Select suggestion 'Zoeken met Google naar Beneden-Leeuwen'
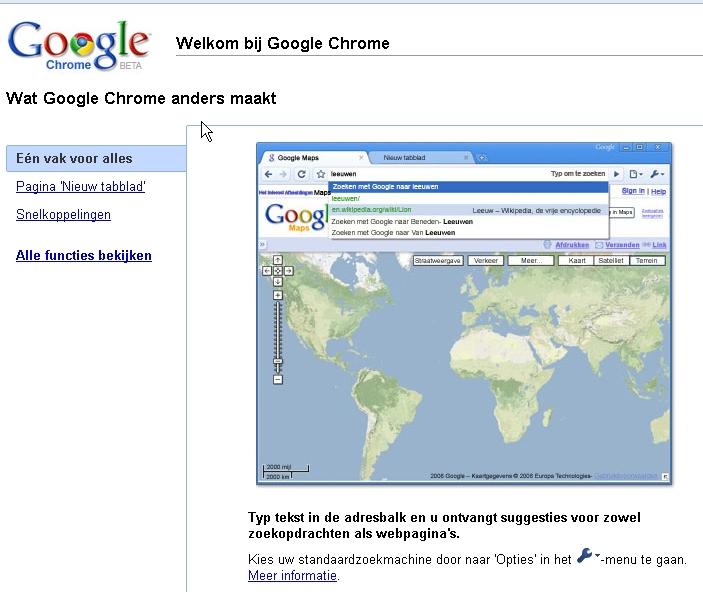This screenshot has height=592, width=703. [469, 222]
